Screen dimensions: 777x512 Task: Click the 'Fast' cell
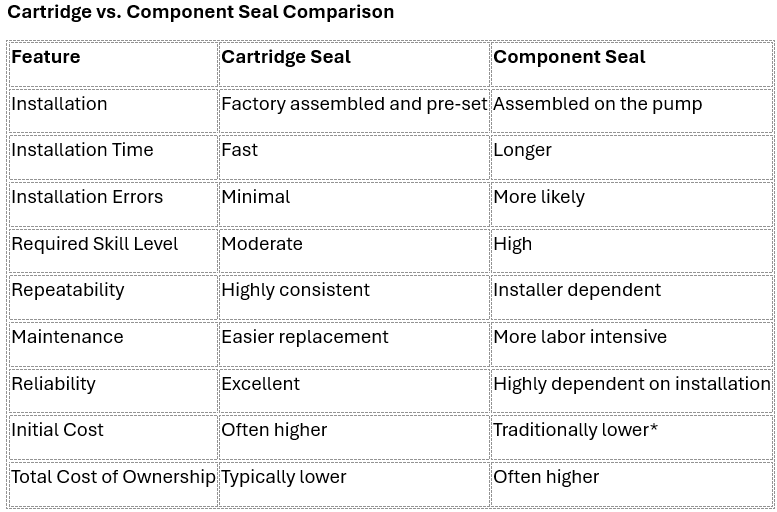click(354, 157)
